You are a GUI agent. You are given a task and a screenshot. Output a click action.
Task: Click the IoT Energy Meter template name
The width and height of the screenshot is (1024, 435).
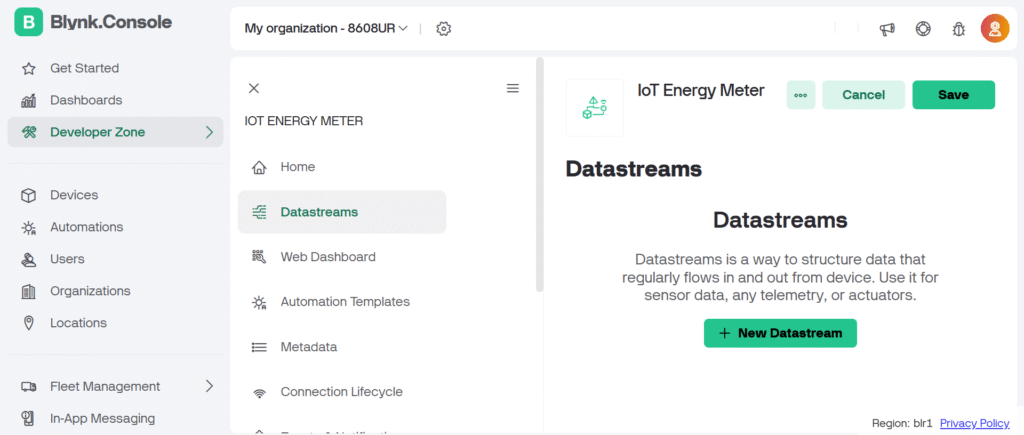pos(701,91)
